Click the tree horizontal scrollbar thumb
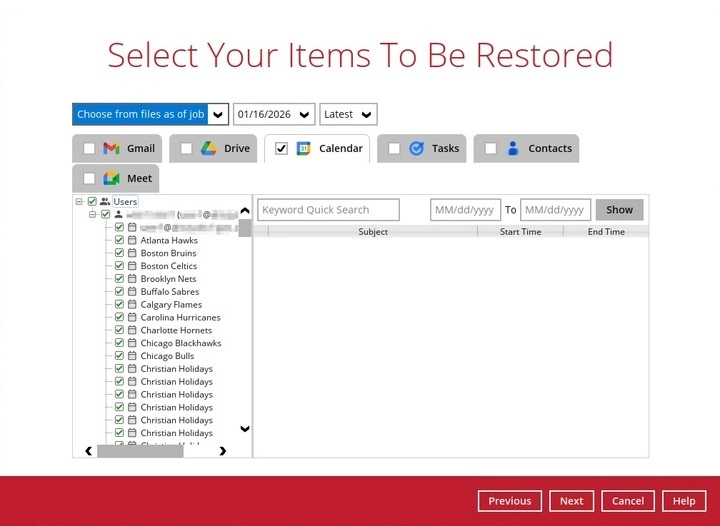 [140, 451]
